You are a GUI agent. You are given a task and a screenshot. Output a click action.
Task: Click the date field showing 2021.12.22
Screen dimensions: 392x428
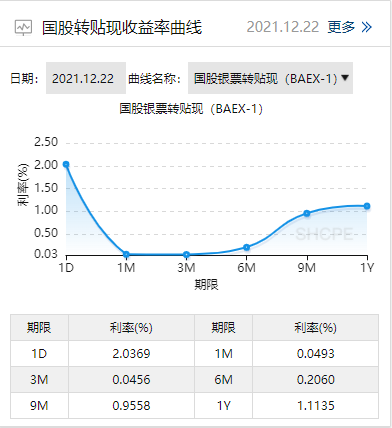pos(86,78)
